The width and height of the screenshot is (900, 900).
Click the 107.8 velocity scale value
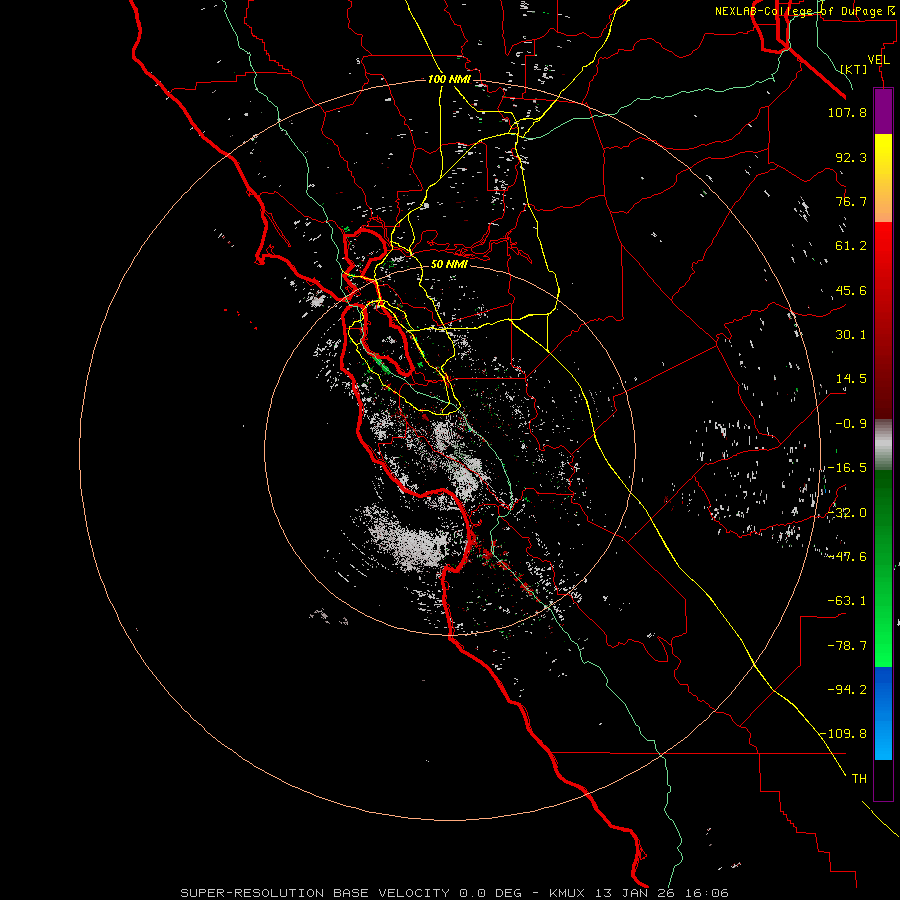coord(847,112)
